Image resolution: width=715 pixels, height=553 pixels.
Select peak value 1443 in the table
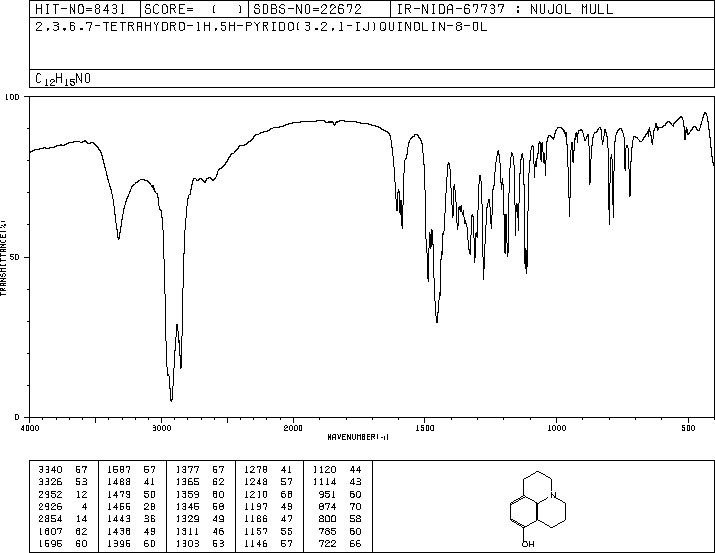[119, 519]
